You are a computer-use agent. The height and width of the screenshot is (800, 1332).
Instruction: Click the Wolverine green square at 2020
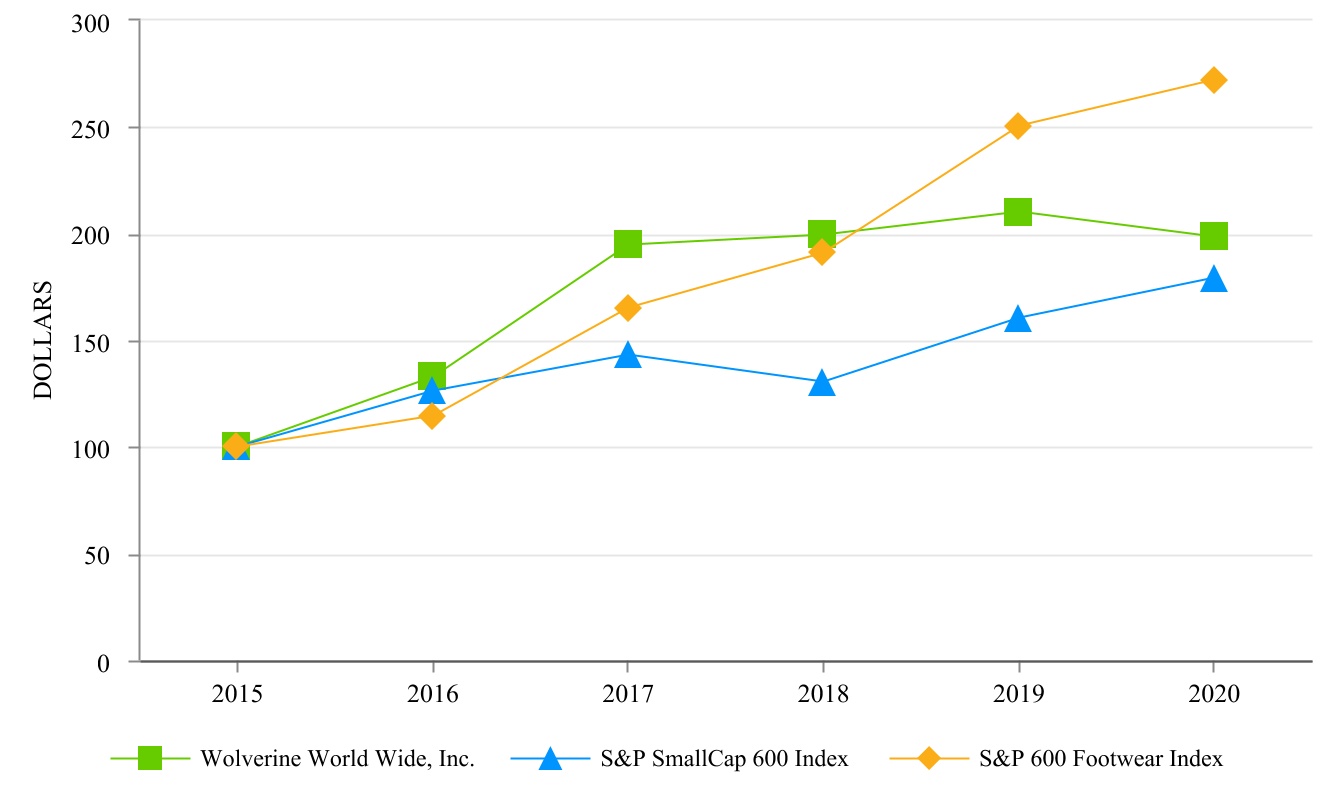[1213, 236]
